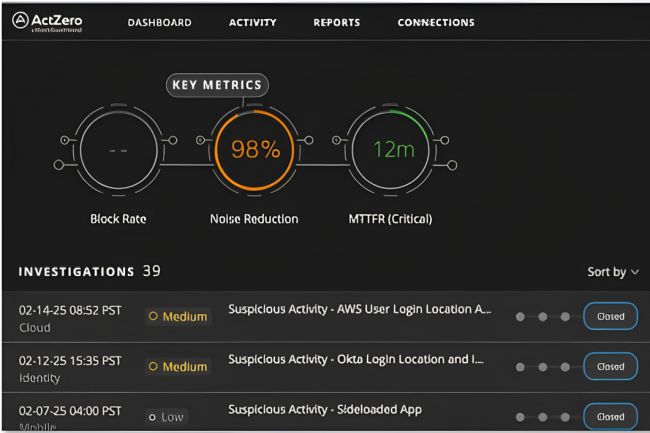The image size is (650, 433).
Task: Expand the Sort by dropdown
Action: 612,272
